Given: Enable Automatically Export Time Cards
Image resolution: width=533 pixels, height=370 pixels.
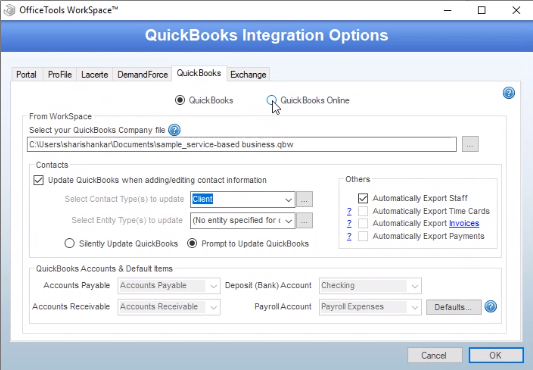Looking at the screenshot, I should [x=363, y=211].
